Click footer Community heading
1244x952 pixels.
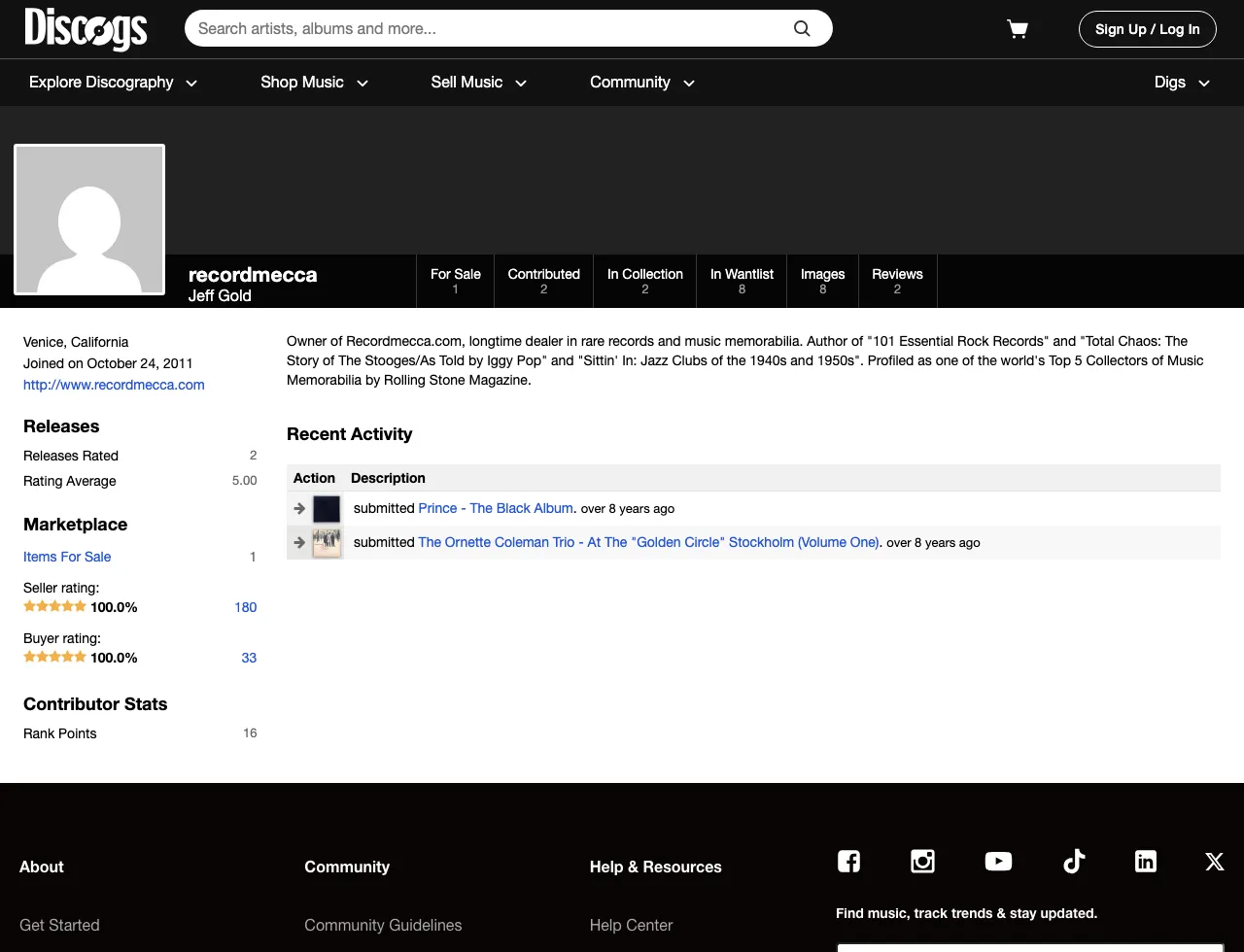[x=347, y=867]
